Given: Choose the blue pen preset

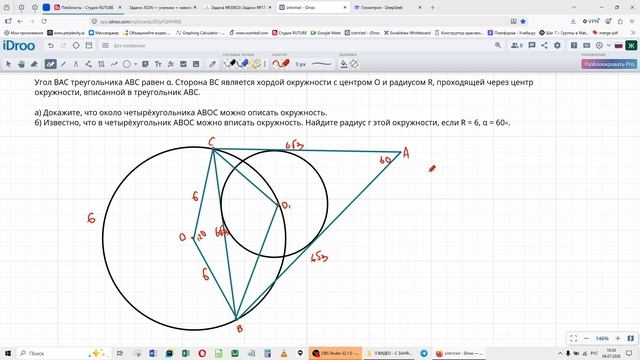Looking at the screenshot, I should (243, 63).
